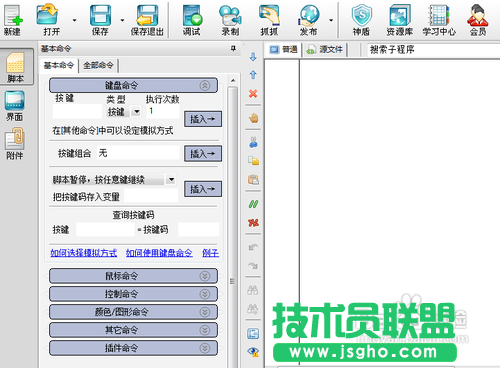This screenshot has width=500, height=368.
Task: Open dropdown arrow next to 保存
Action: click(x=122, y=20)
